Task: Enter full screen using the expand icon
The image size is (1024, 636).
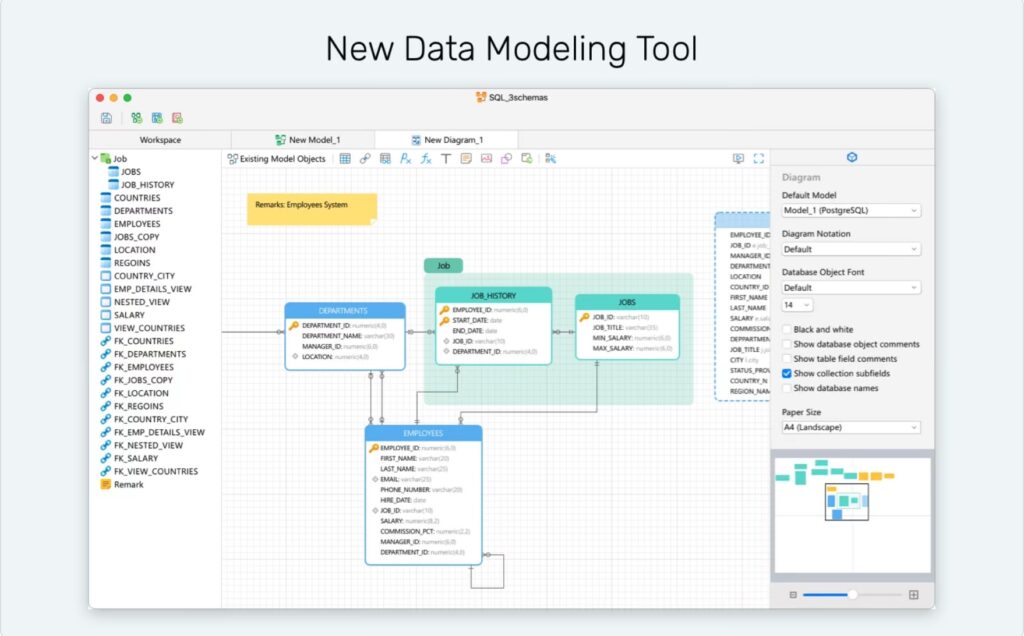Action: tap(759, 159)
